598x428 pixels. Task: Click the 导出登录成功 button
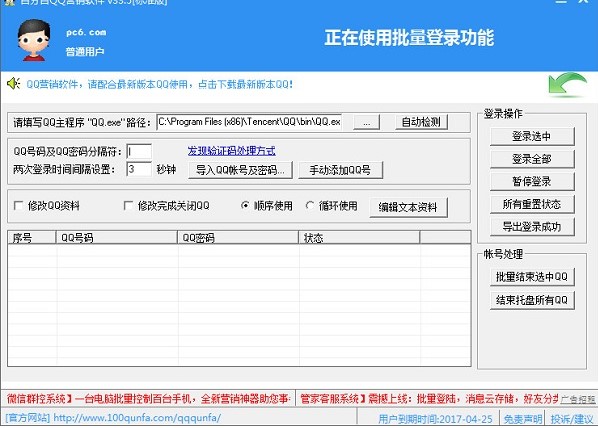click(532, 227)
